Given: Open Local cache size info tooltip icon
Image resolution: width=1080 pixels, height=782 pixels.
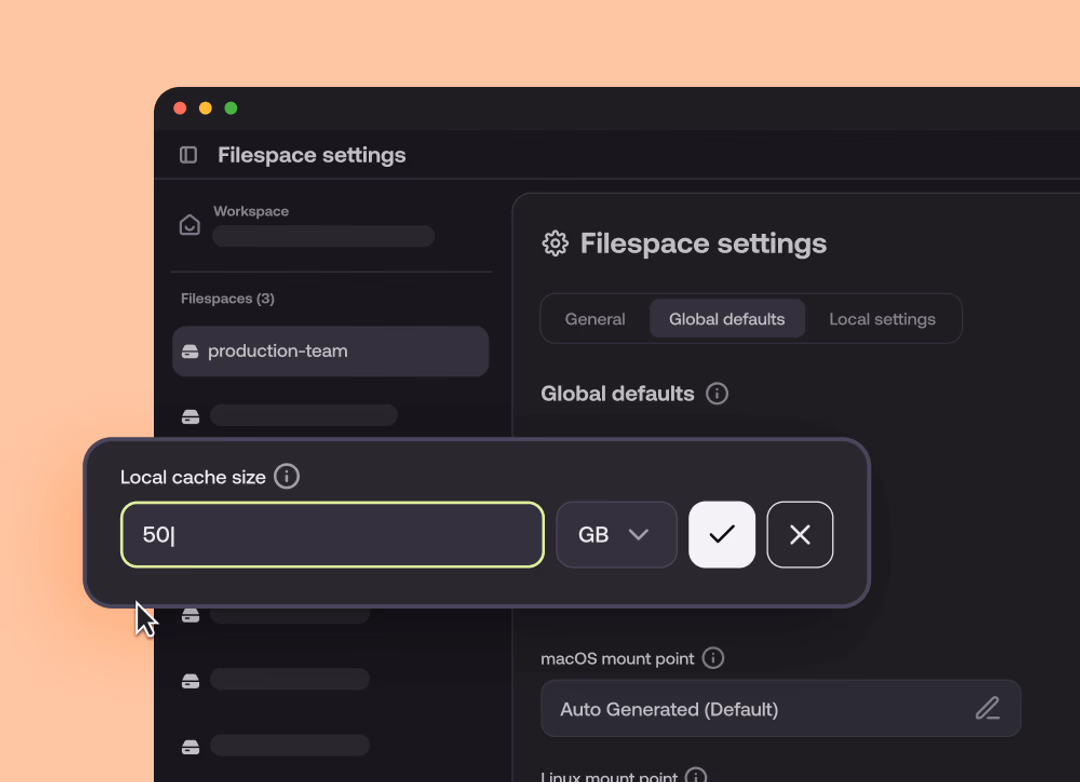Looking at the screenshot, I should (287, 477).
